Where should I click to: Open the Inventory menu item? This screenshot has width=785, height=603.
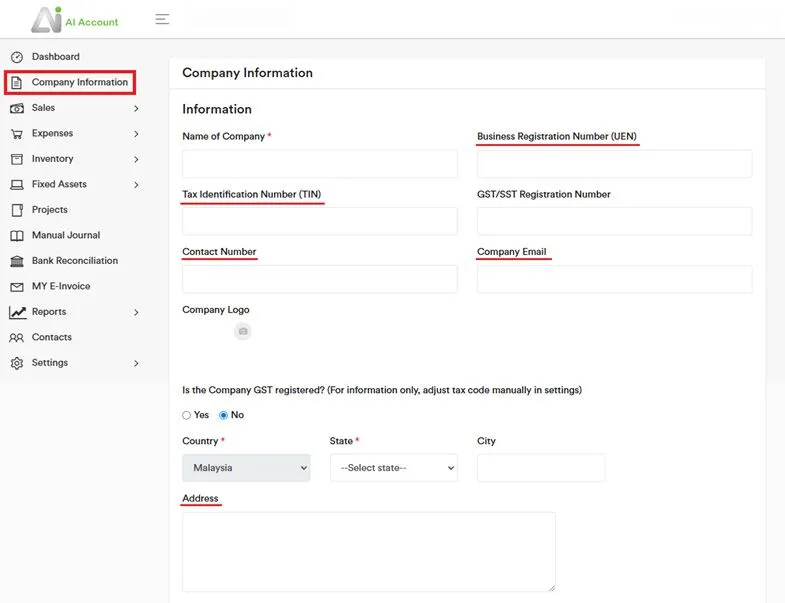[x=52, y=159]
